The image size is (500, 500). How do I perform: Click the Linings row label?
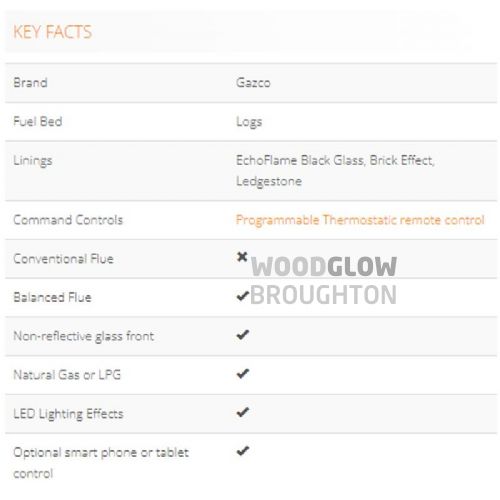tap(33, 161)
